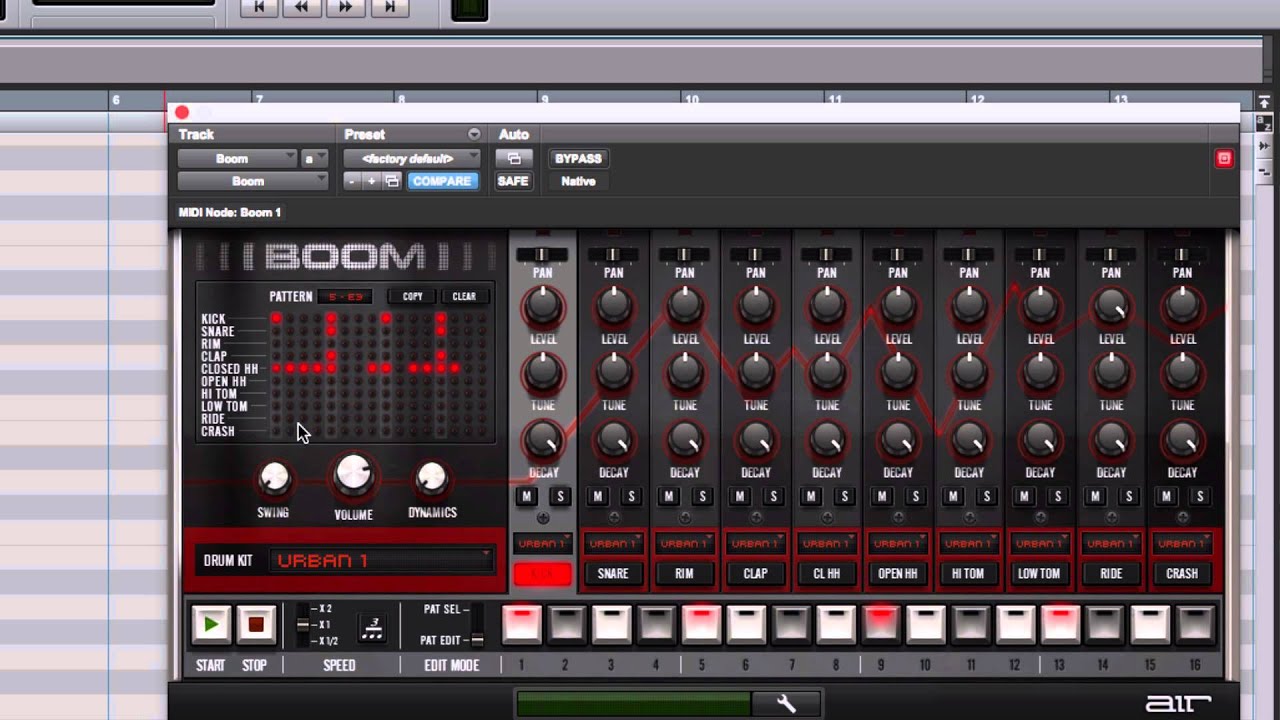This screenshot has height=720, width=1280.
Task: Open the insert position 'a' dropdown
Action: coord(314,159)
